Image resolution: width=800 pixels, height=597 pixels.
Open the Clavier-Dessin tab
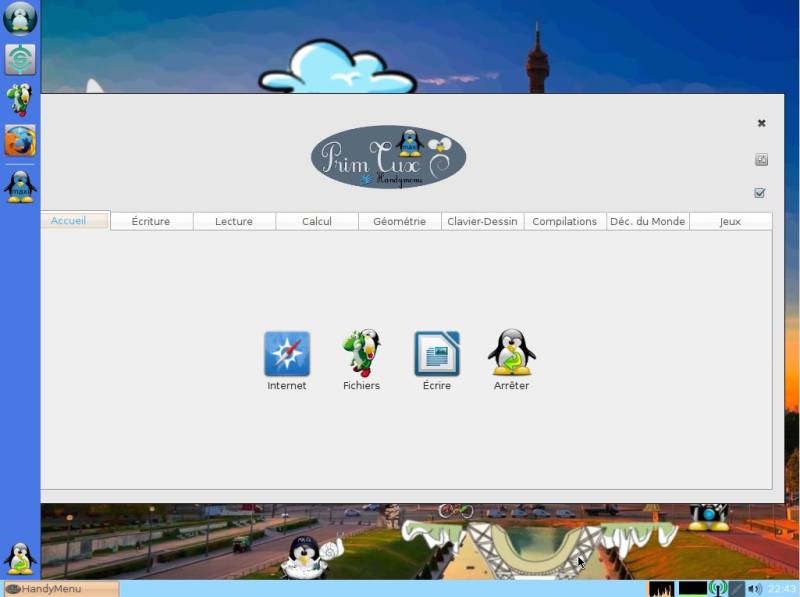click(482, 221)
